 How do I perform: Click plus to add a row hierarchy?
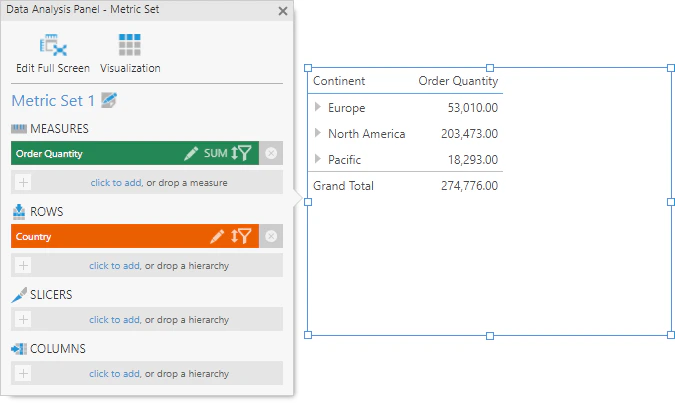tap(23, 266)
